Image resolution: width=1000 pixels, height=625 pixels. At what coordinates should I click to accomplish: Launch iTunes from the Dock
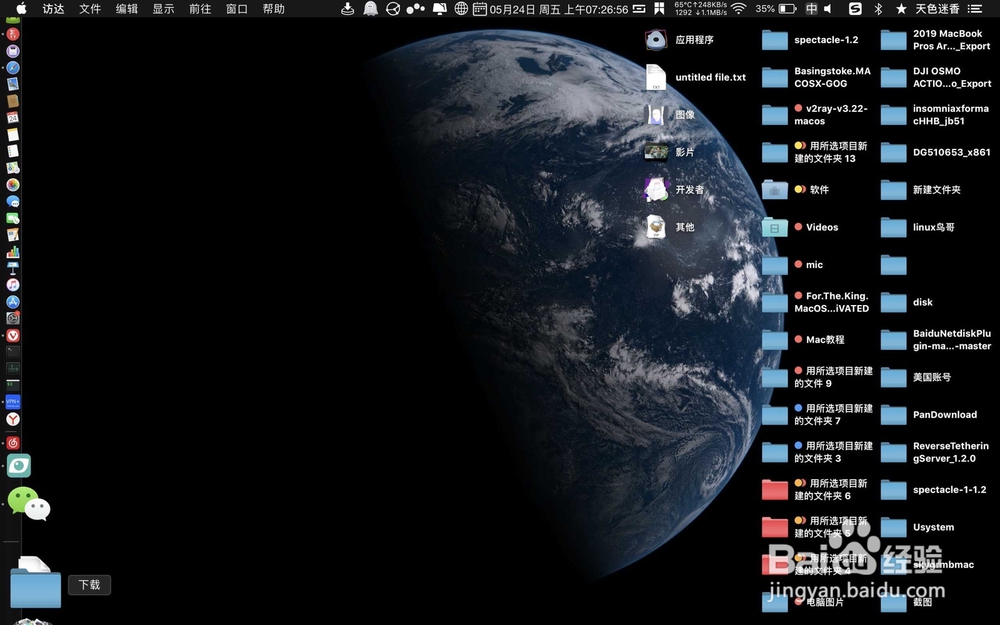13,285
